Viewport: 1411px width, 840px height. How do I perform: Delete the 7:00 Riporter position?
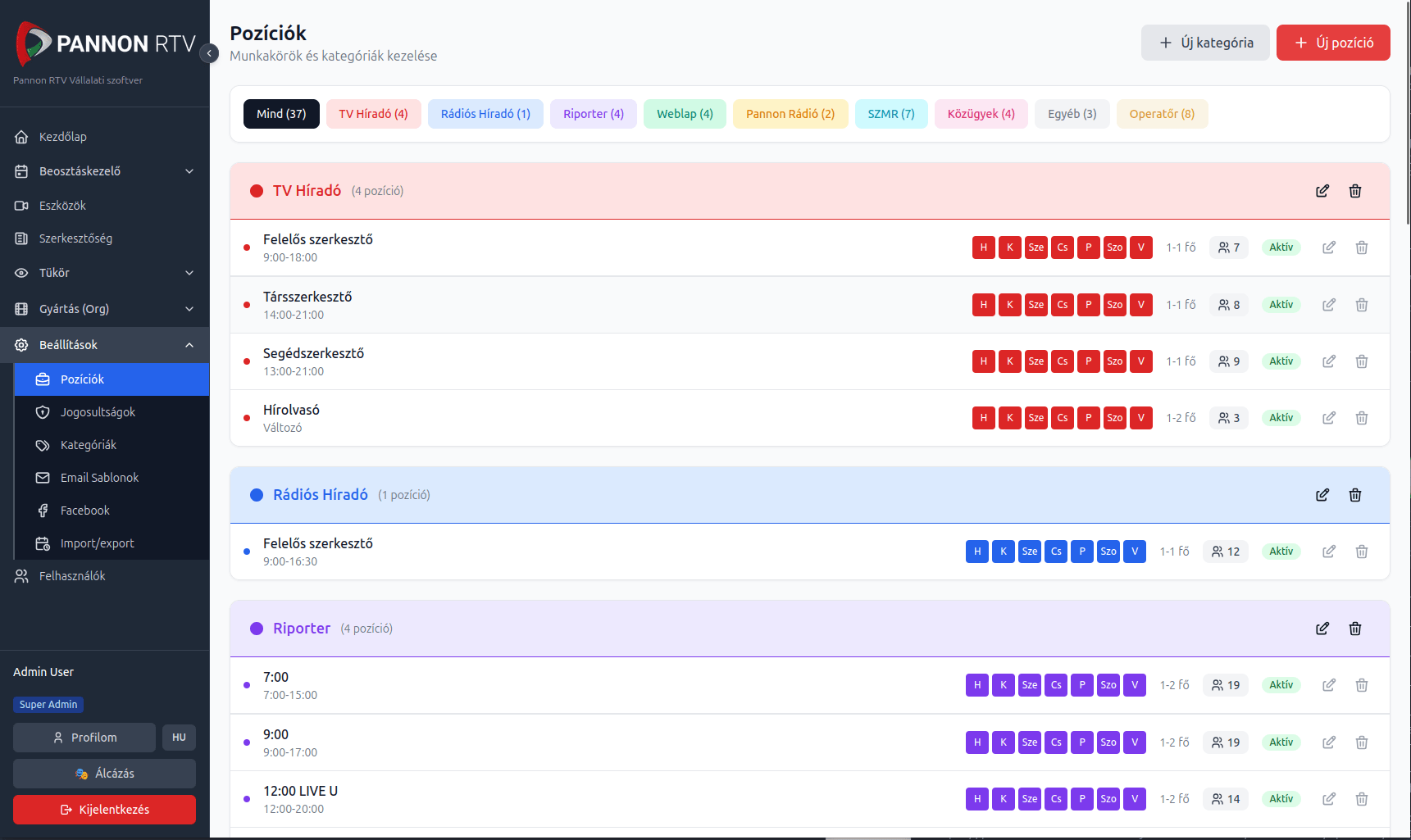[x=1362, y=685]
